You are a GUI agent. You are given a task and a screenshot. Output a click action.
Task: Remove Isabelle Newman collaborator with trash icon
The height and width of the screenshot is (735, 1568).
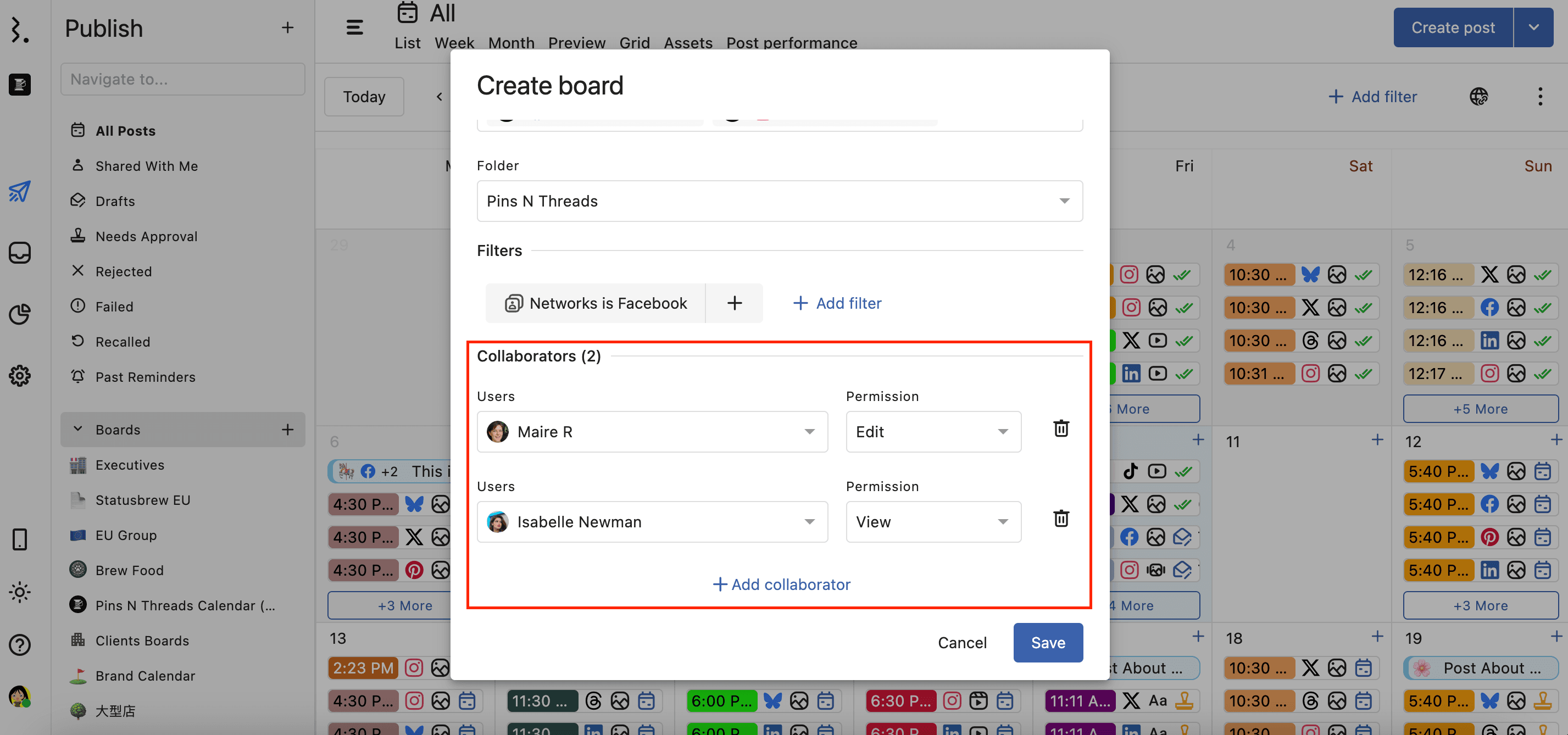click(x=1061, y=519)
